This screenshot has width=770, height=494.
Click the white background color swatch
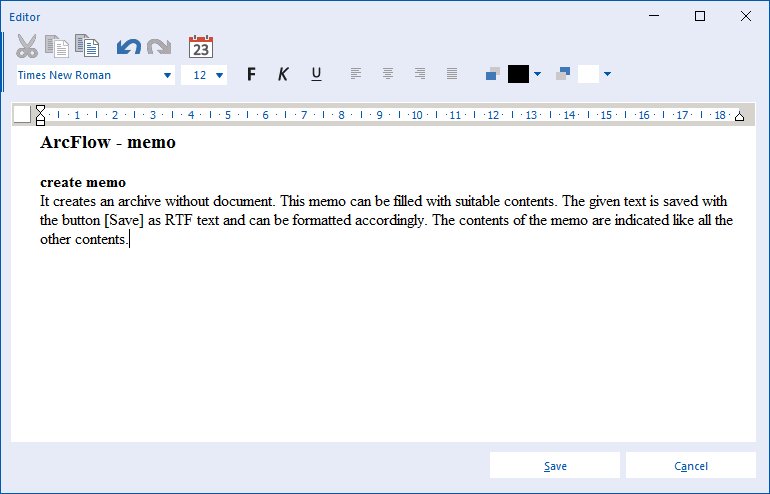tap(588, 74)
